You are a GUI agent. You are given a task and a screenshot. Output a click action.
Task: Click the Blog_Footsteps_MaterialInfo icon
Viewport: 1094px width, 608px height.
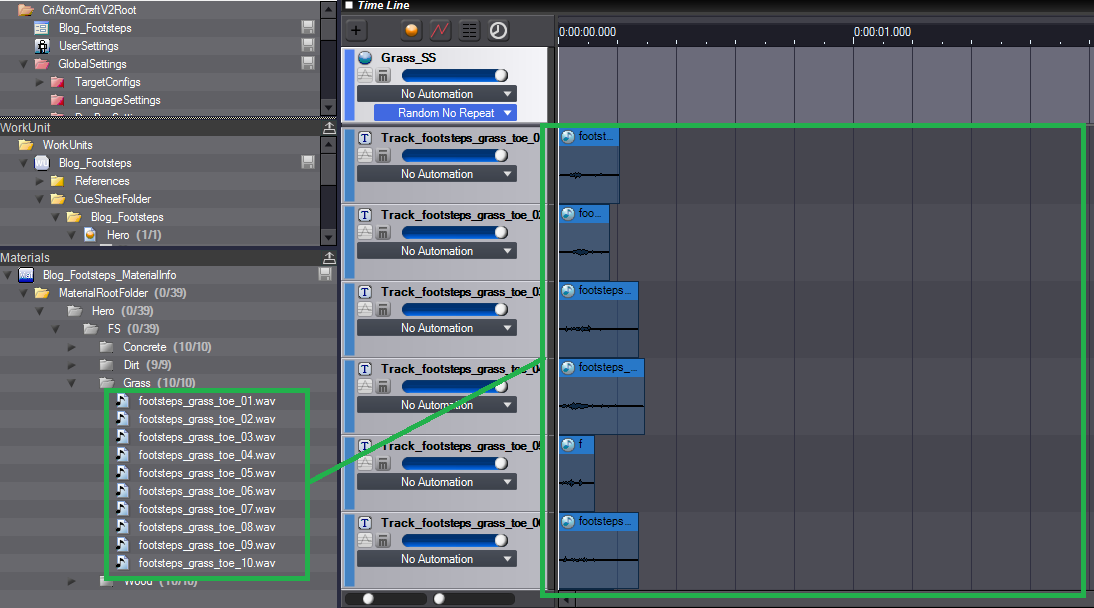point(27,275)
